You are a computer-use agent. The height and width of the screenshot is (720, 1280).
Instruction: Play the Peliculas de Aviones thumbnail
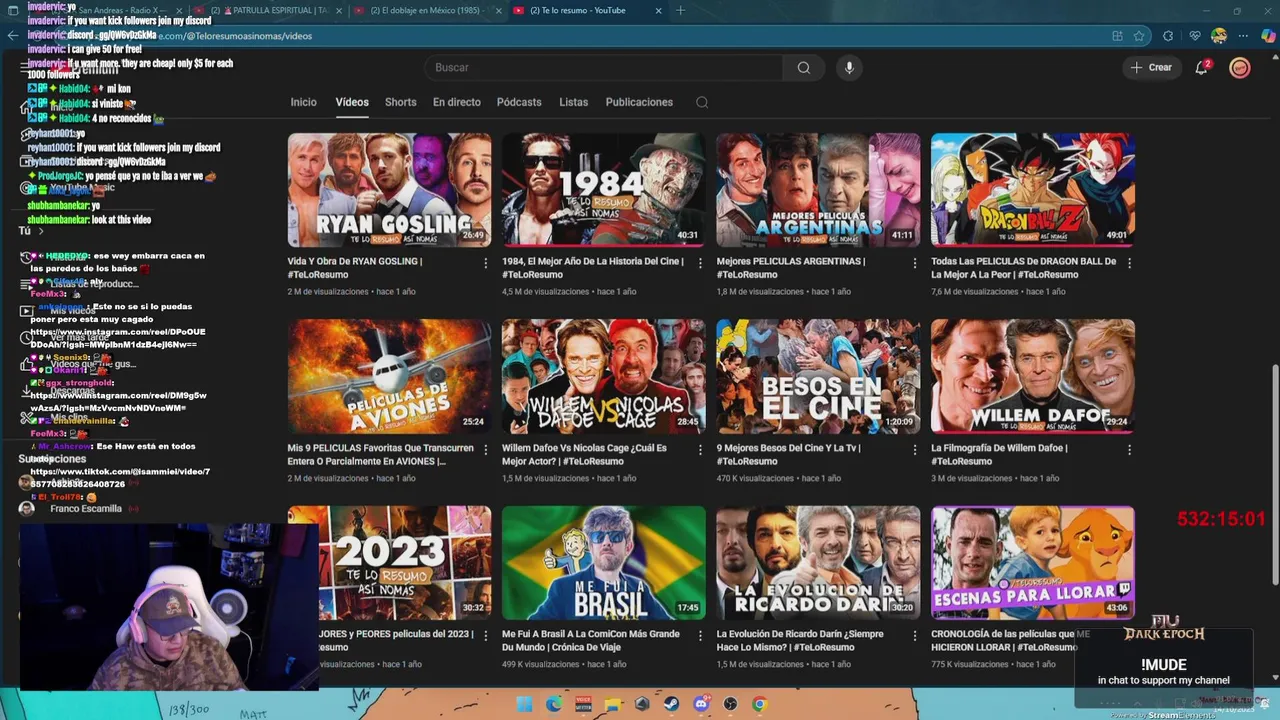pos(389,376)
